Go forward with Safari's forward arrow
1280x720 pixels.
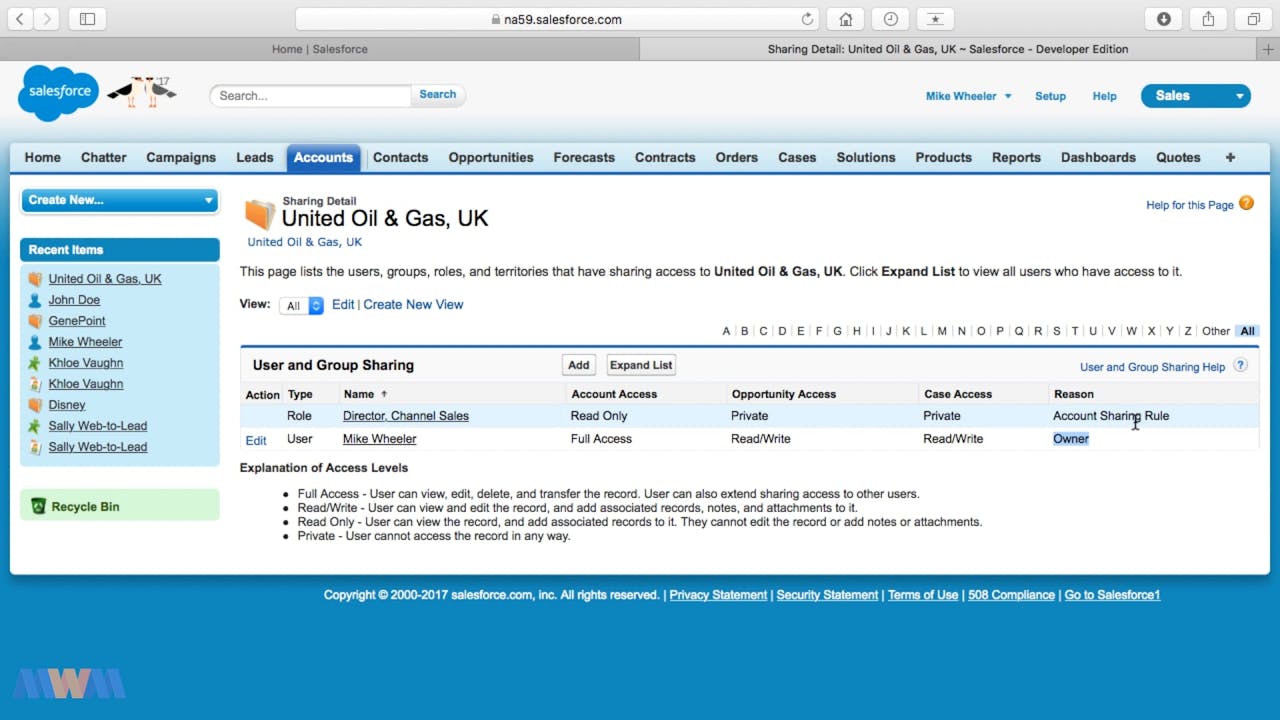pos(47,19)
